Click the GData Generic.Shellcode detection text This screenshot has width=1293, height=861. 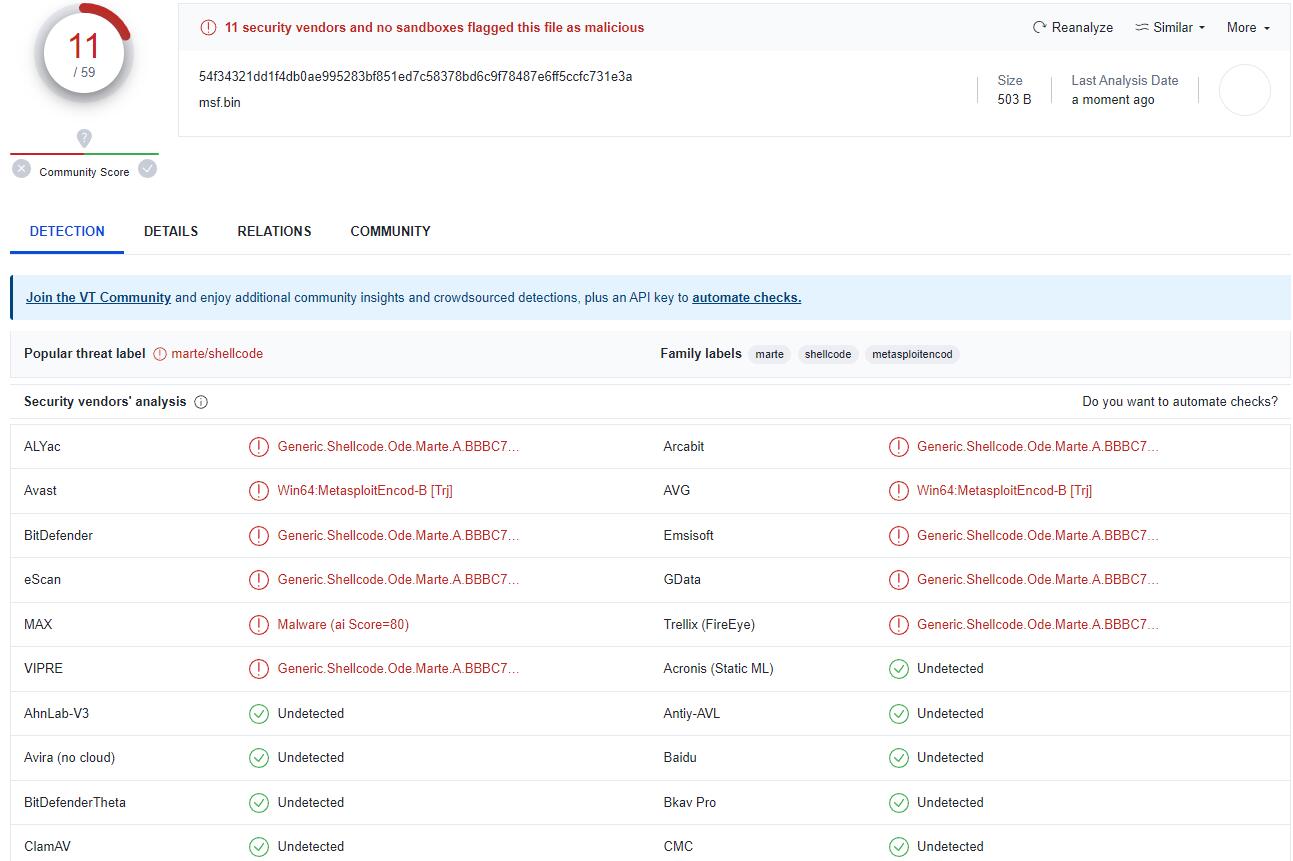[x=1038, y=580]
